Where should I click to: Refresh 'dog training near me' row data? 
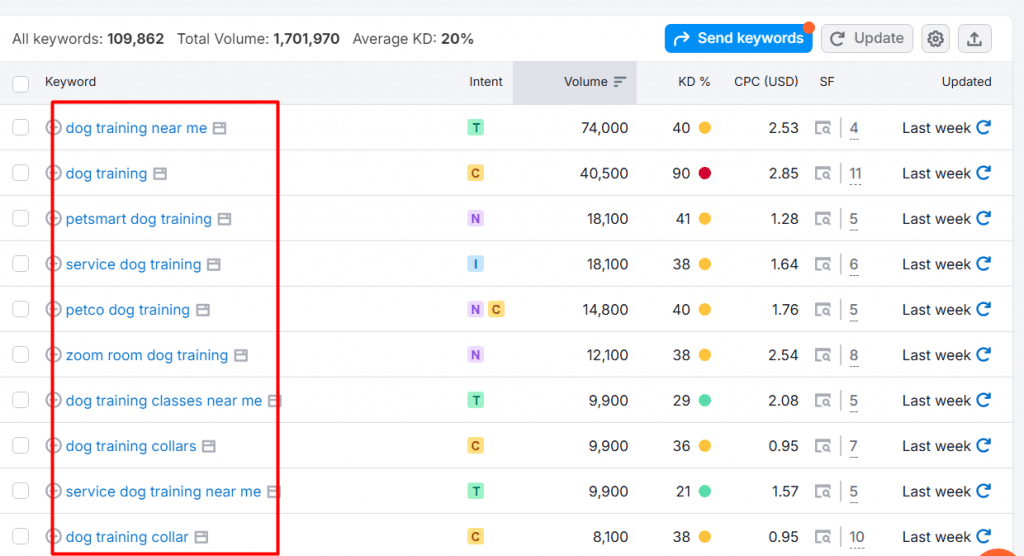click(x=984, y=127)
